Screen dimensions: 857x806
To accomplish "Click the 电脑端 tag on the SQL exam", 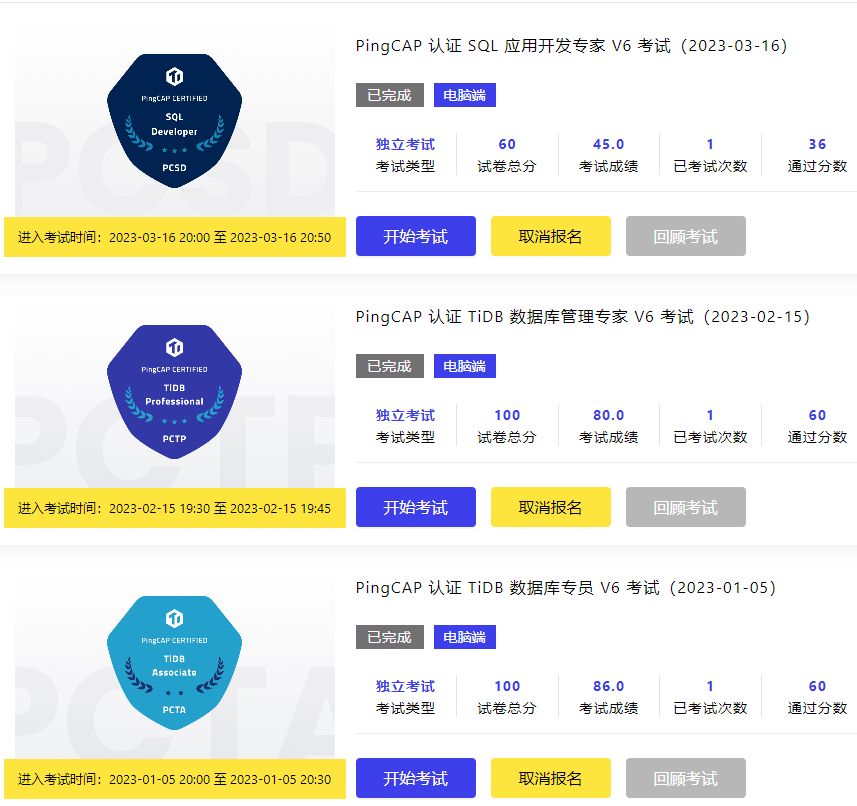I will [x=464, y=95].
